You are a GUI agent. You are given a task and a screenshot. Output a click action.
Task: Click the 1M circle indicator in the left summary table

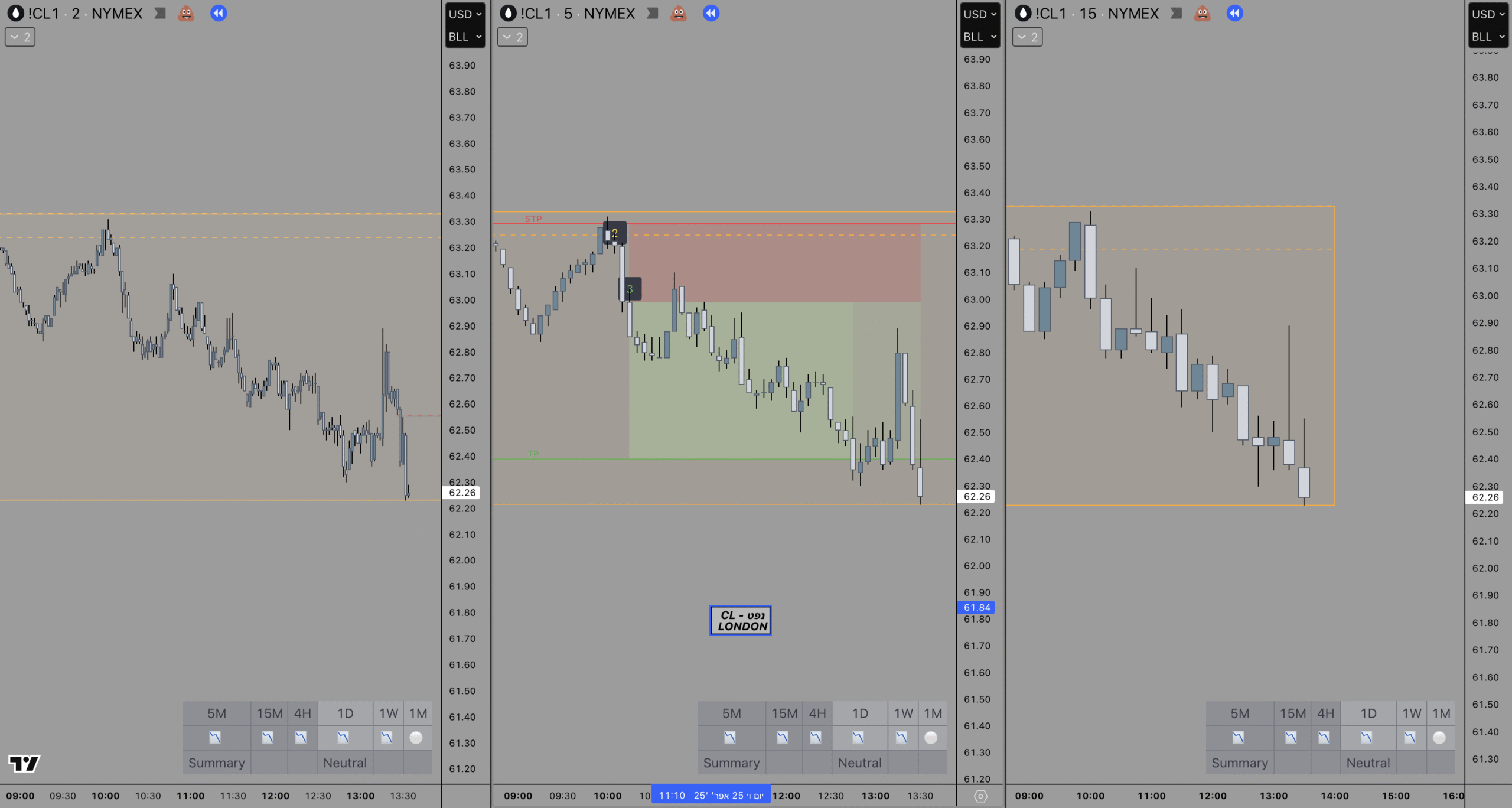(416, 737)
